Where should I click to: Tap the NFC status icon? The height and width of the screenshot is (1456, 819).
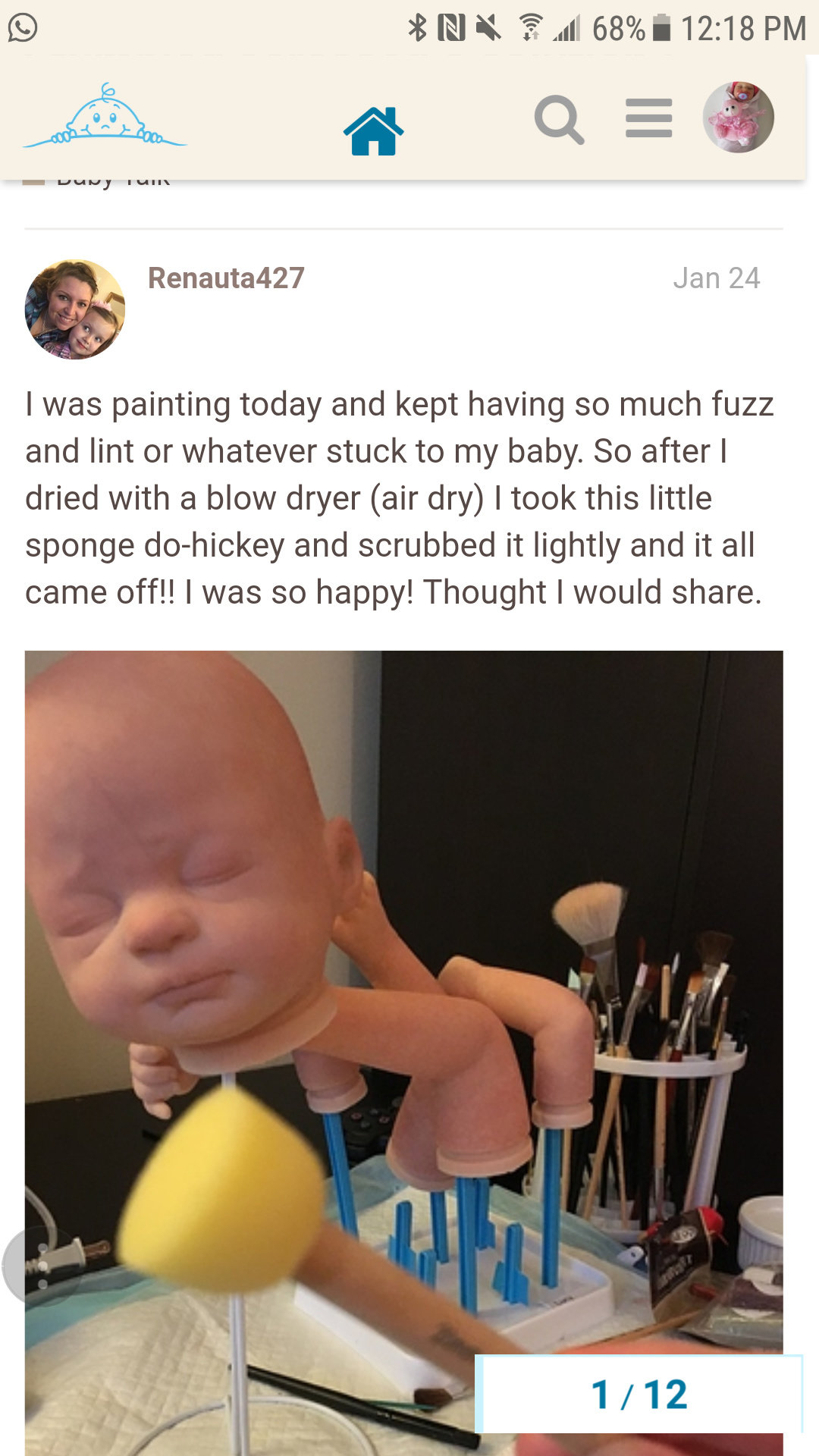pos(451,28)
